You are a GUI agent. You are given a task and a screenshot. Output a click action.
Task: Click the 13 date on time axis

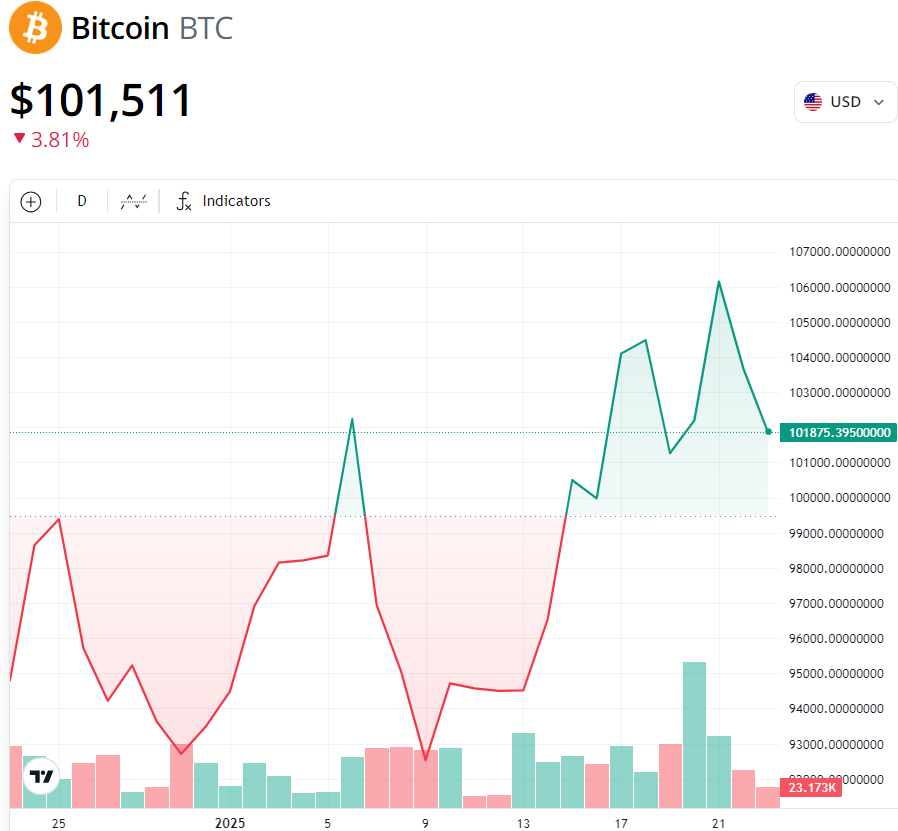523,824
